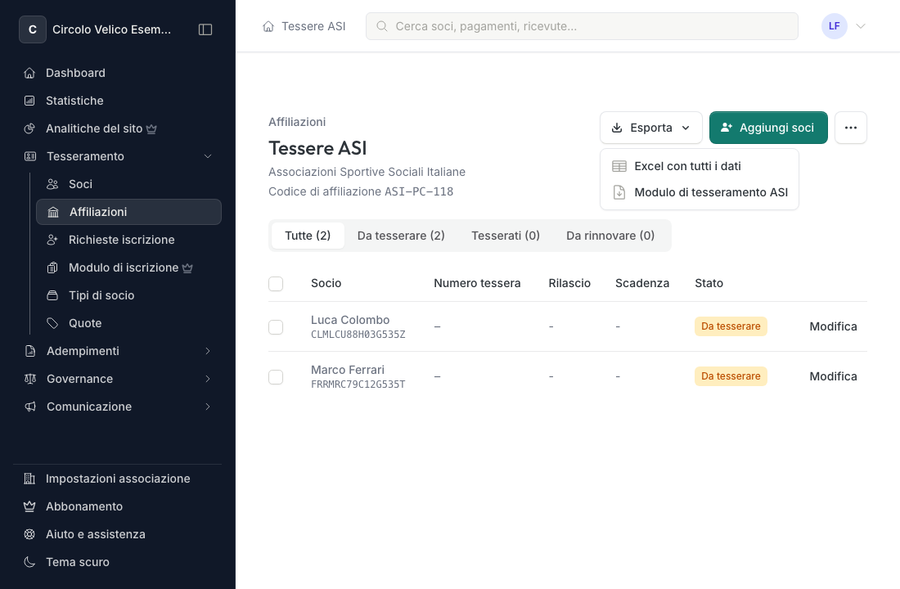Viewport: 900px width, 589px height.
Task: Click the Numero tessera column header
Action: coord(477,284)
